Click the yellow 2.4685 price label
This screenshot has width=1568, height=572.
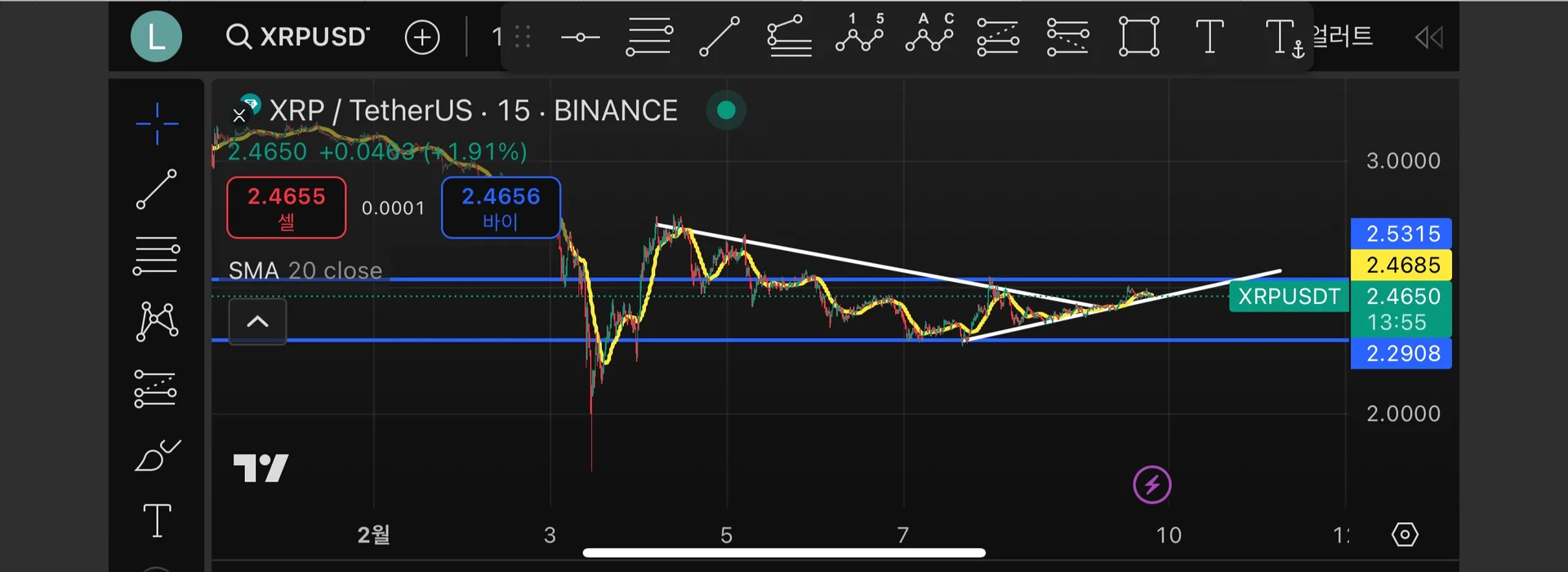pos(1401,265)
